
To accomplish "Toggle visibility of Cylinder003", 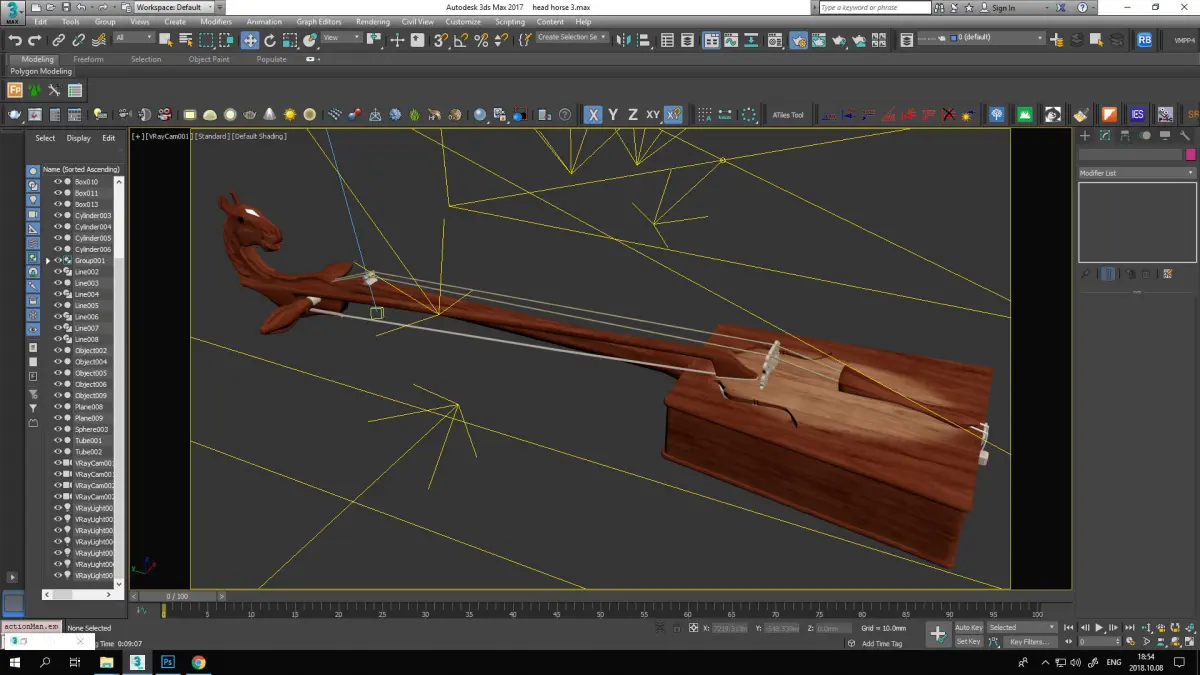I will pyautogui.click(x=58, y=216).
